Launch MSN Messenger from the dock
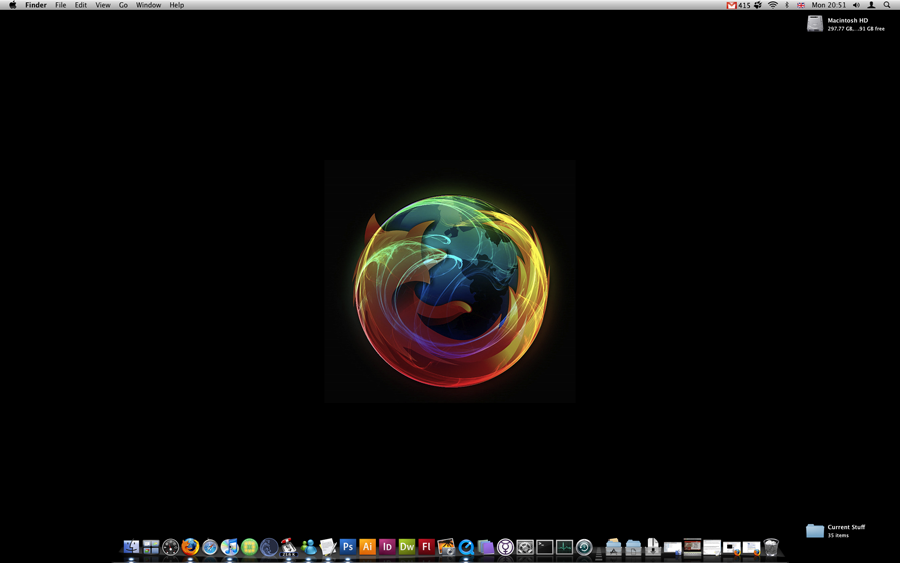This screenshot has width=900, height=563. pyautogui.click(x=308, y=547)
